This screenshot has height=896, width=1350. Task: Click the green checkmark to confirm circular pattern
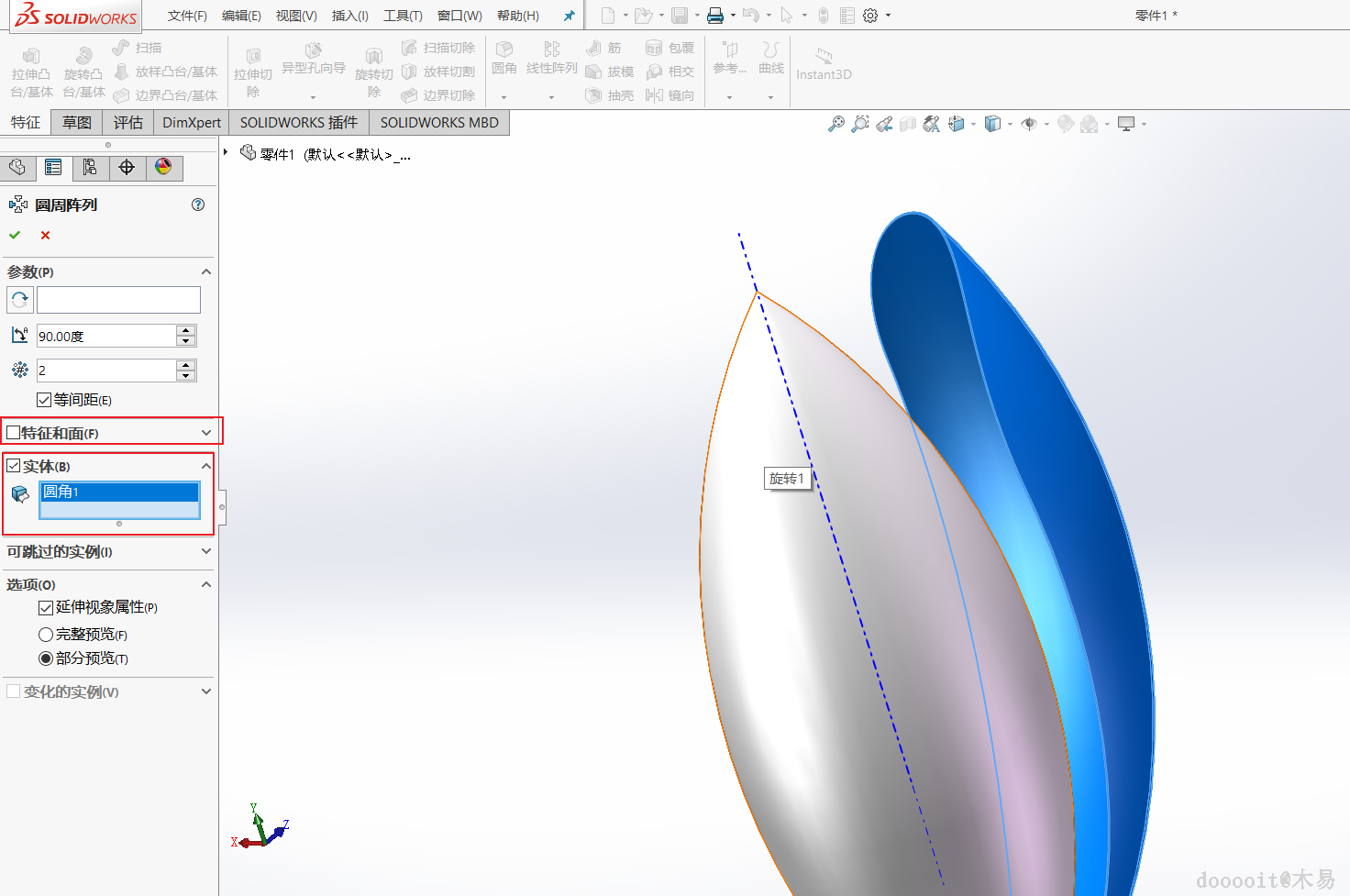click(x=15, y=236)
